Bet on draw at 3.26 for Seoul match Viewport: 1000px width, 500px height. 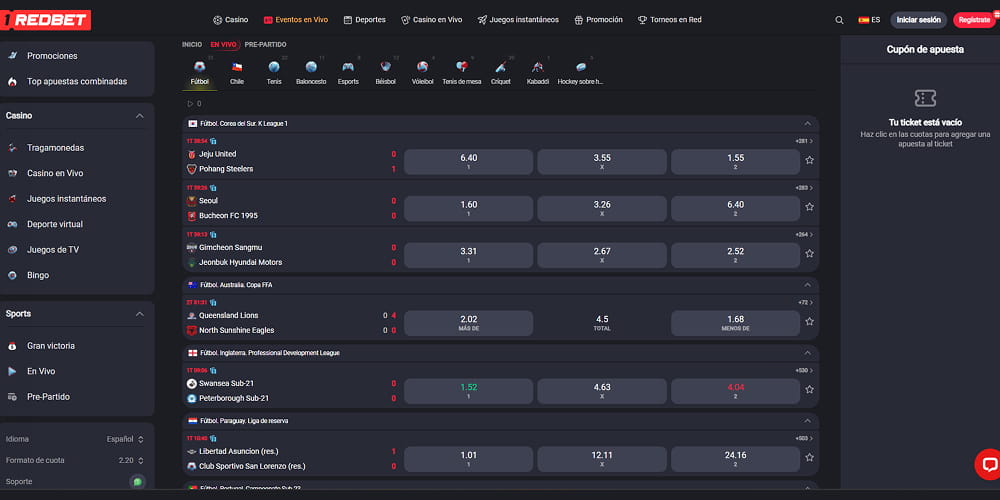pos(602,209)
